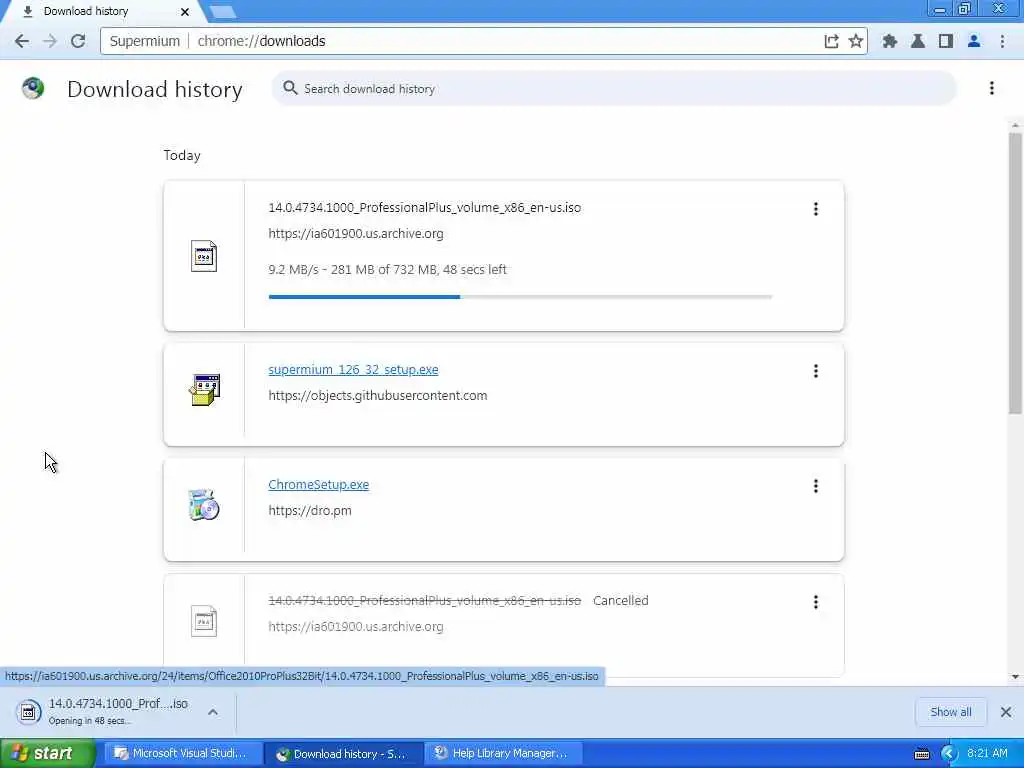Click the file icon of the downloading ISO
Viewport: 1024px width, 768px height.
(x=204, y=256)
